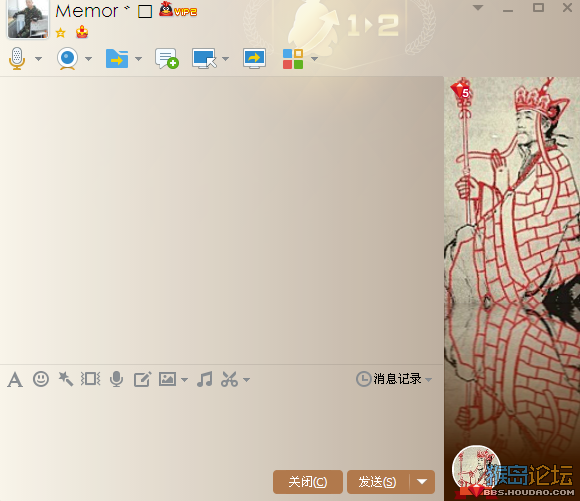Screen dimensions: 580x501
Task: Create discussion group with chat plus icon
Action: click(167, 58)
